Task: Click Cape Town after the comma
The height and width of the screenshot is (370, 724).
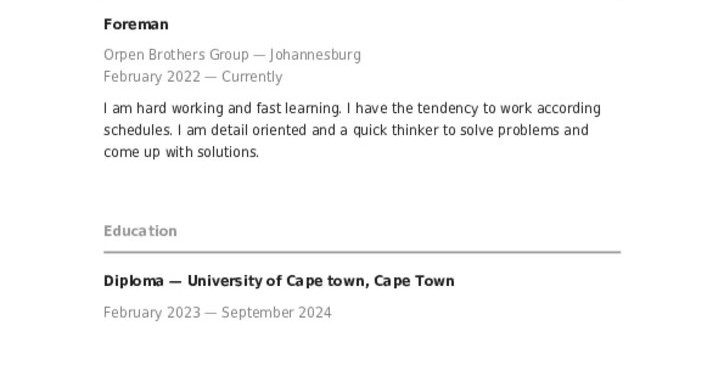Action: coord(414,281)
